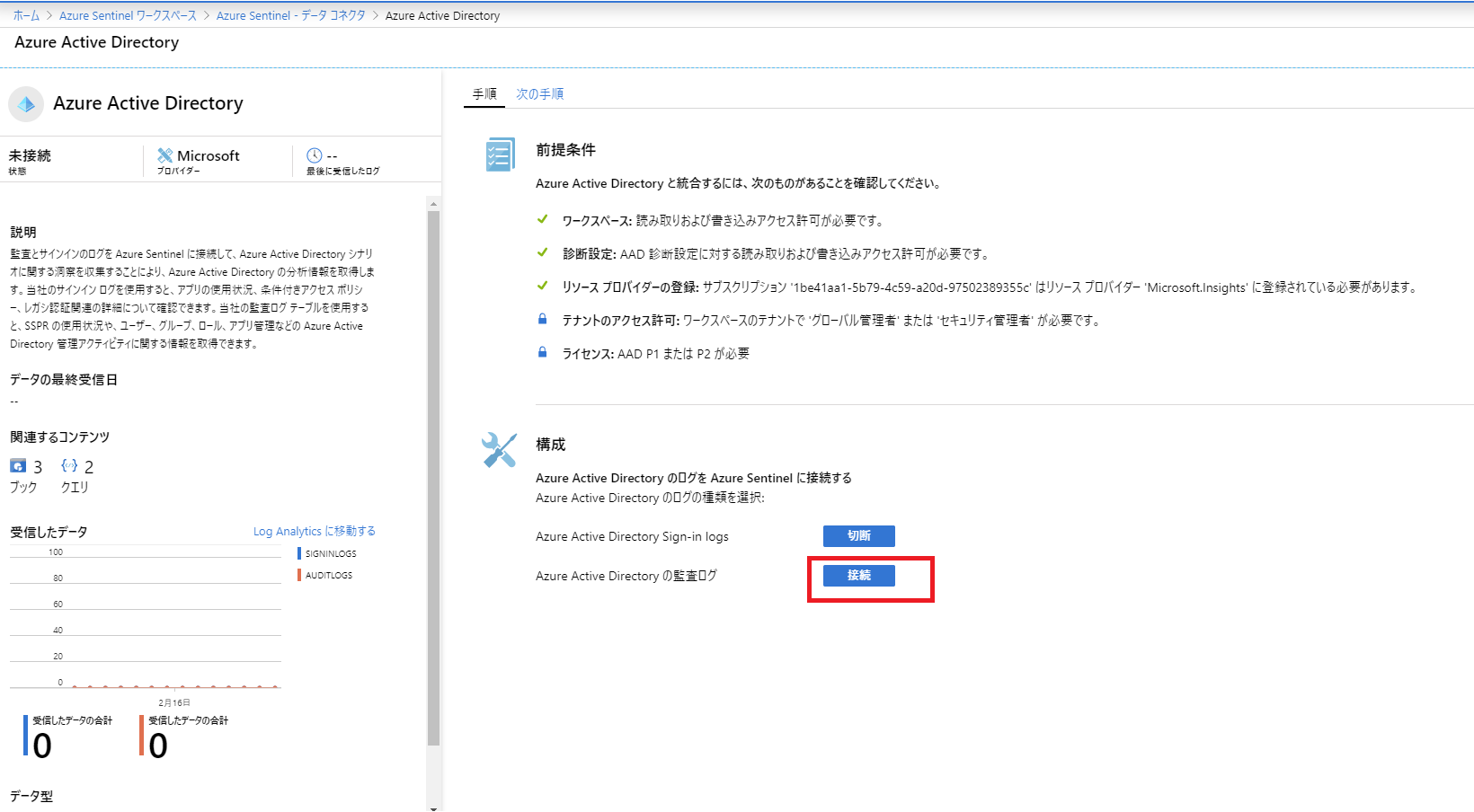Click the ブック label under 3

point(23,487)
